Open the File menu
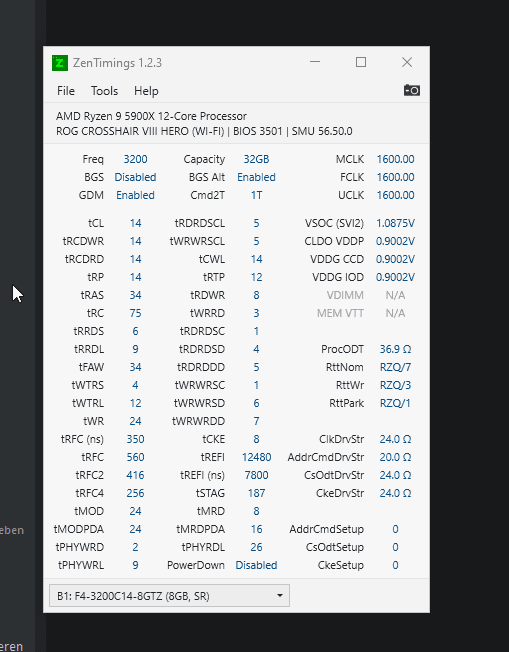This screenshot has height=652, width=509. pyautogui.click(x=66, y=91)
